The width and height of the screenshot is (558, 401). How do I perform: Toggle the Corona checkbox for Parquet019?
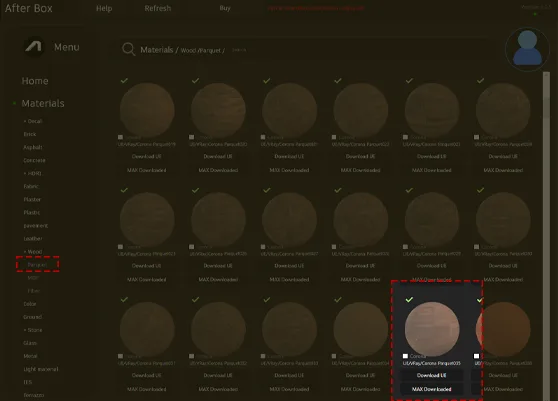pos(120,137)
